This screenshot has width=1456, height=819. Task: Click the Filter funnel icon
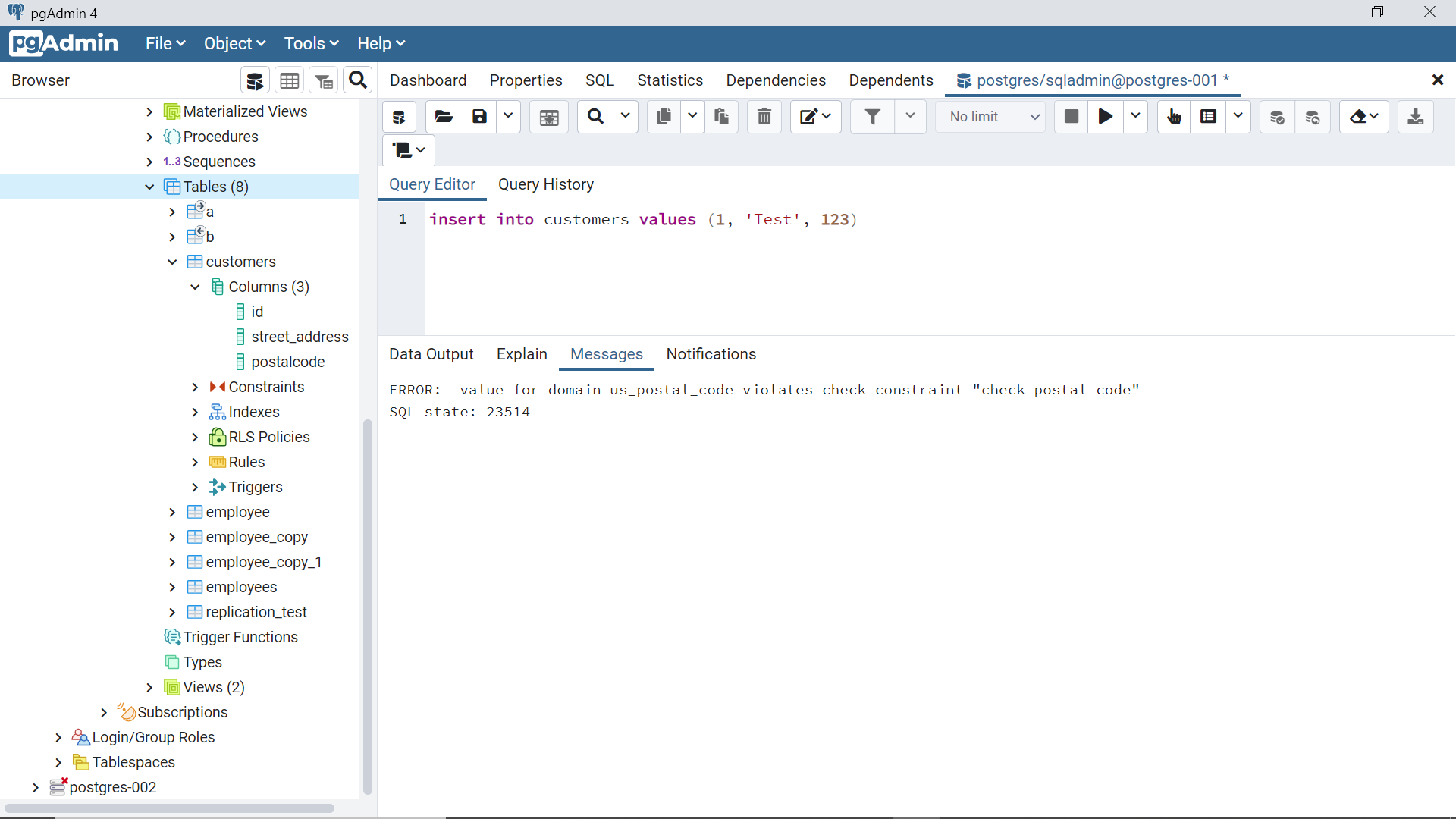[x=873, y=117]
